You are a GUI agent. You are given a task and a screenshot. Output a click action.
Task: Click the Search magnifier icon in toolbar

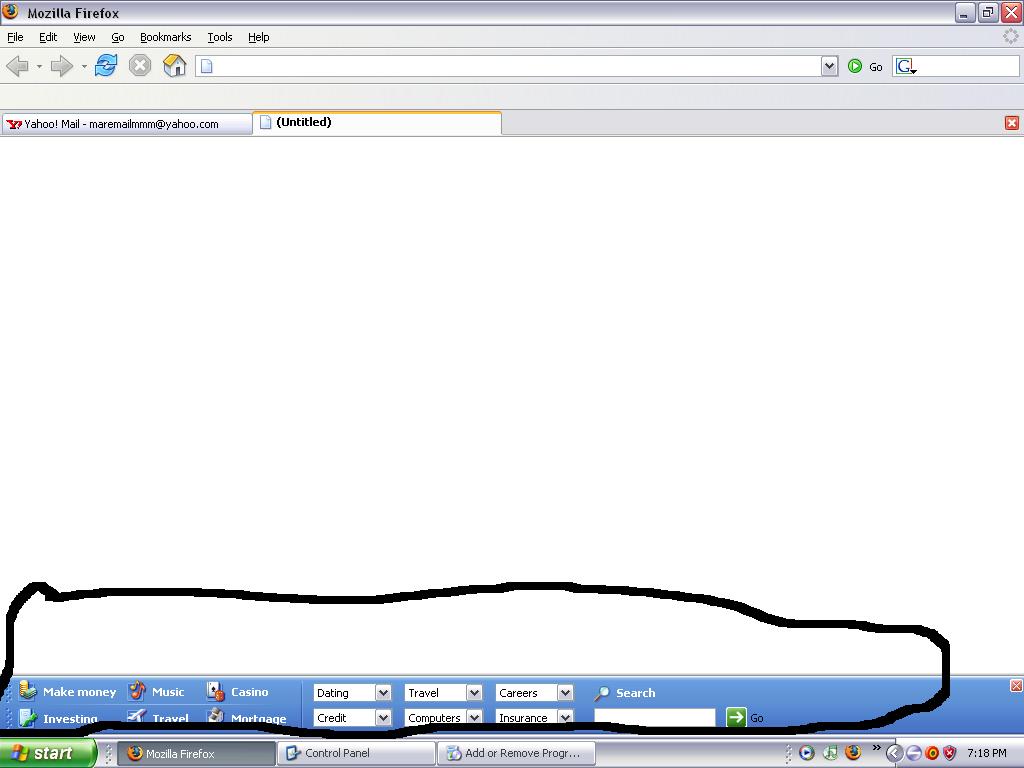click(601, 693)
